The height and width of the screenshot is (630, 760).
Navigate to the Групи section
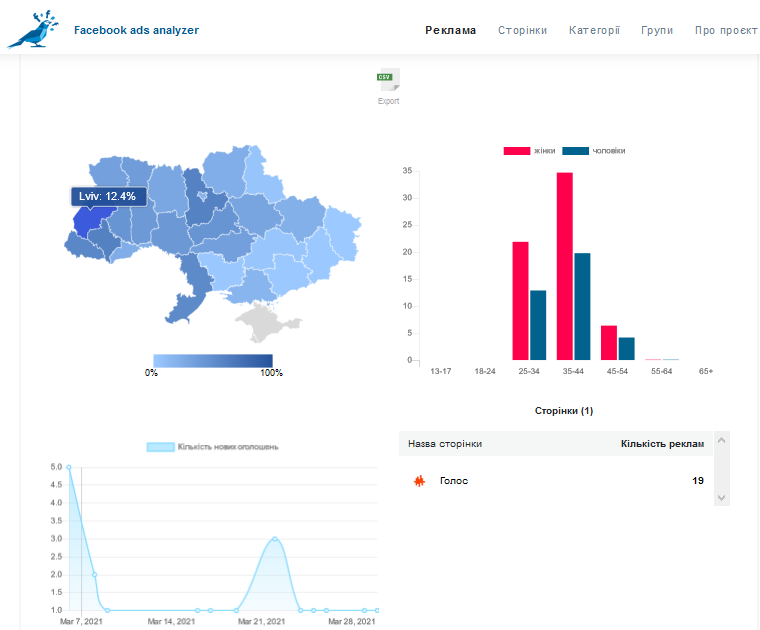point(657,30)
